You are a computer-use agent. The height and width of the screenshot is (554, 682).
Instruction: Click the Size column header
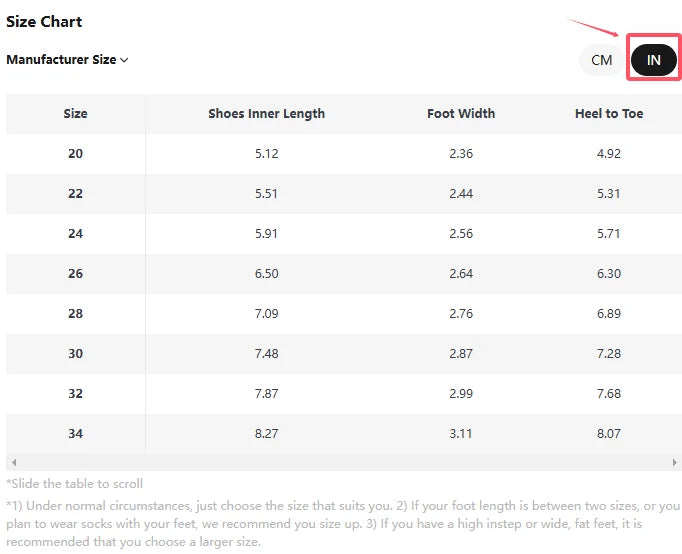coord(75,114)
